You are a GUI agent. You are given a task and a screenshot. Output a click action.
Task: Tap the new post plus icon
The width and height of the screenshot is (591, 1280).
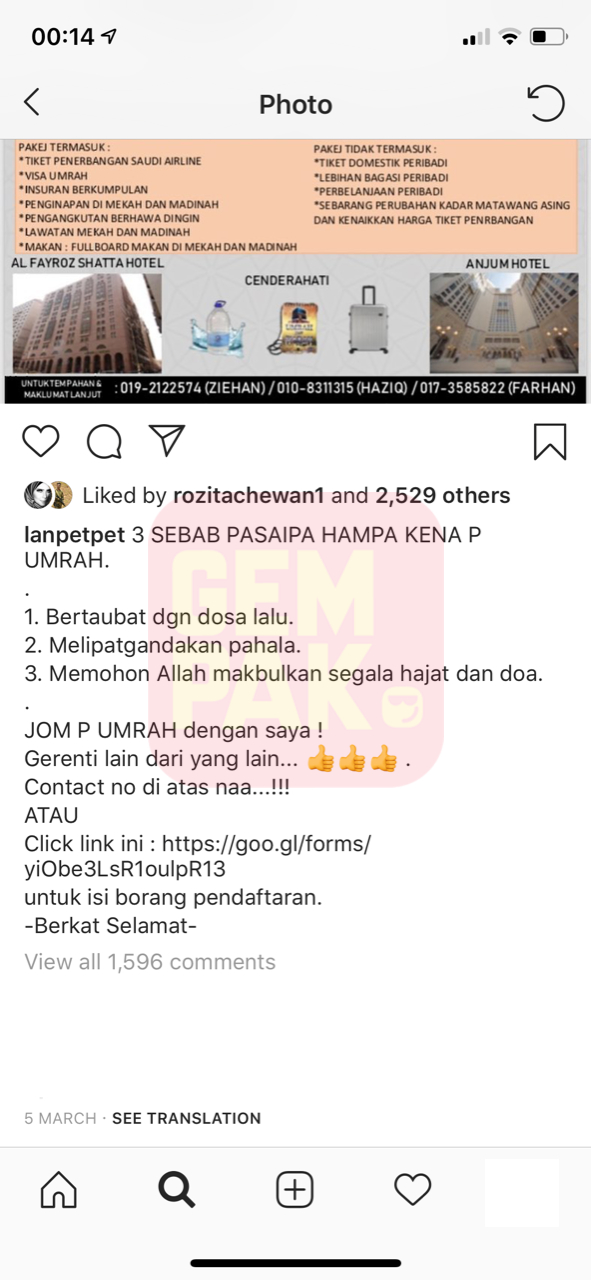coord(295,1189)
